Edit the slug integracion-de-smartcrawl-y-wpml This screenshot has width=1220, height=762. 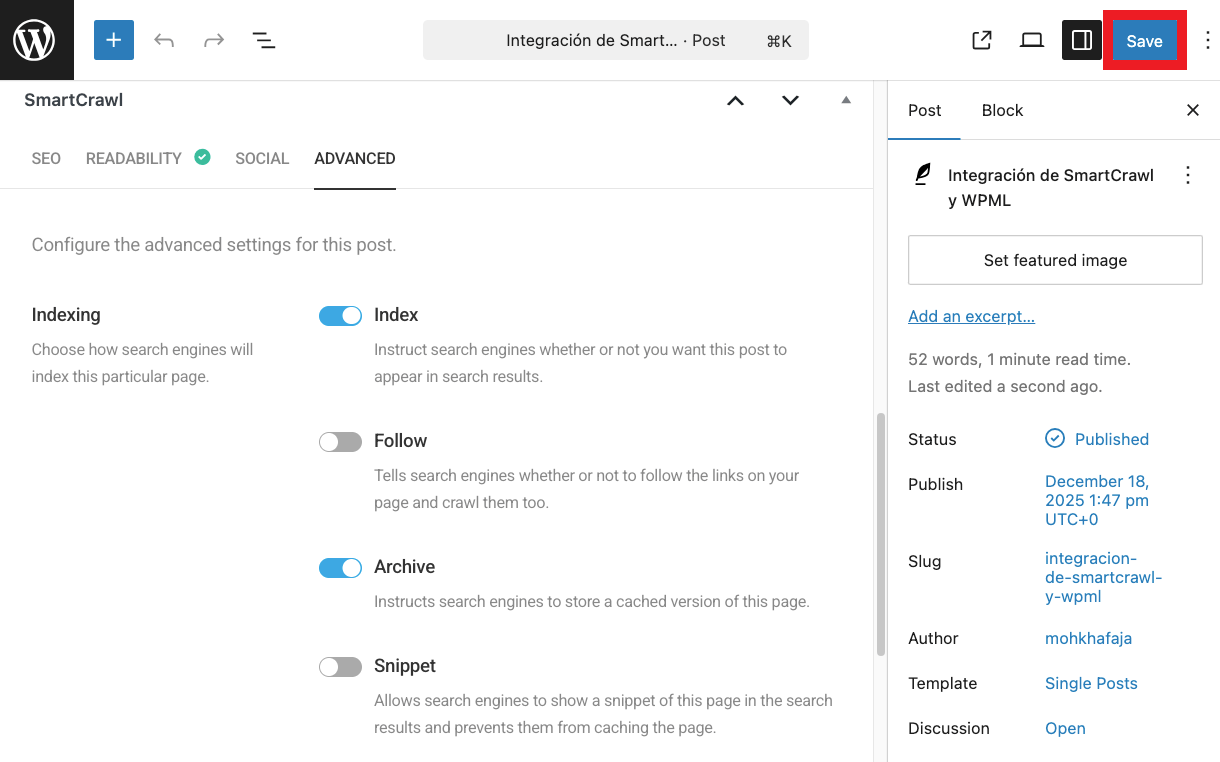click(1104, 578)
